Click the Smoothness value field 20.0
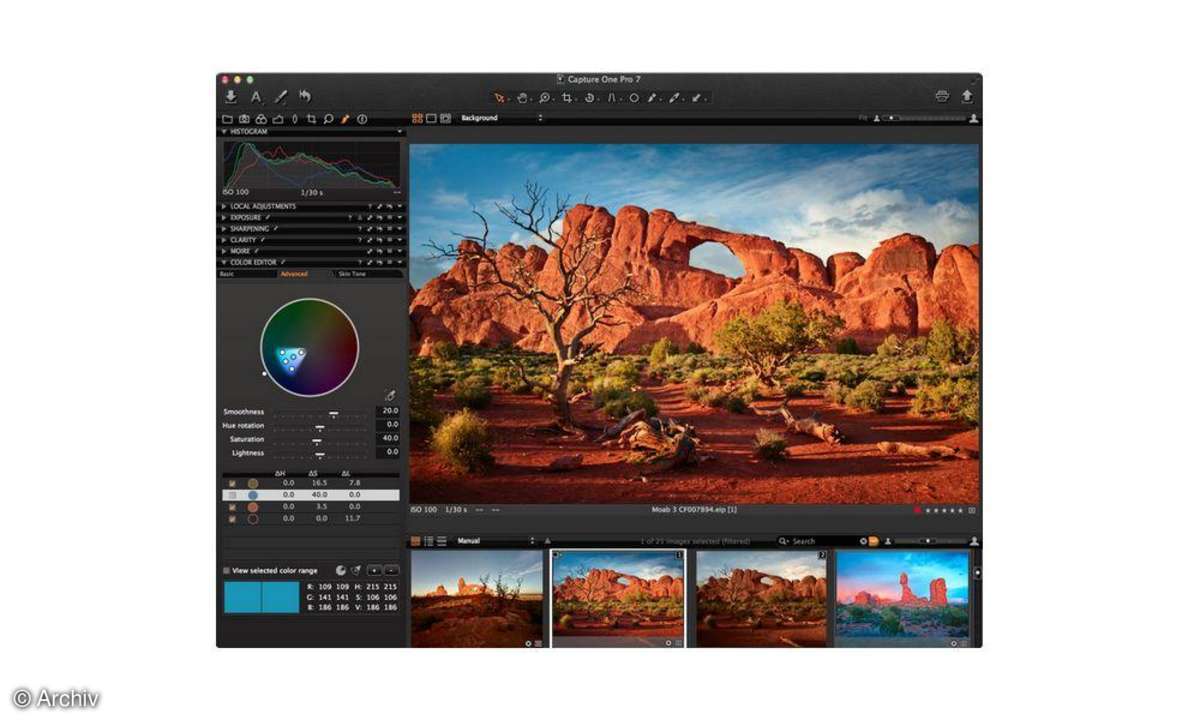Viewport: 1200px width, 720px height. coord(388,411)
